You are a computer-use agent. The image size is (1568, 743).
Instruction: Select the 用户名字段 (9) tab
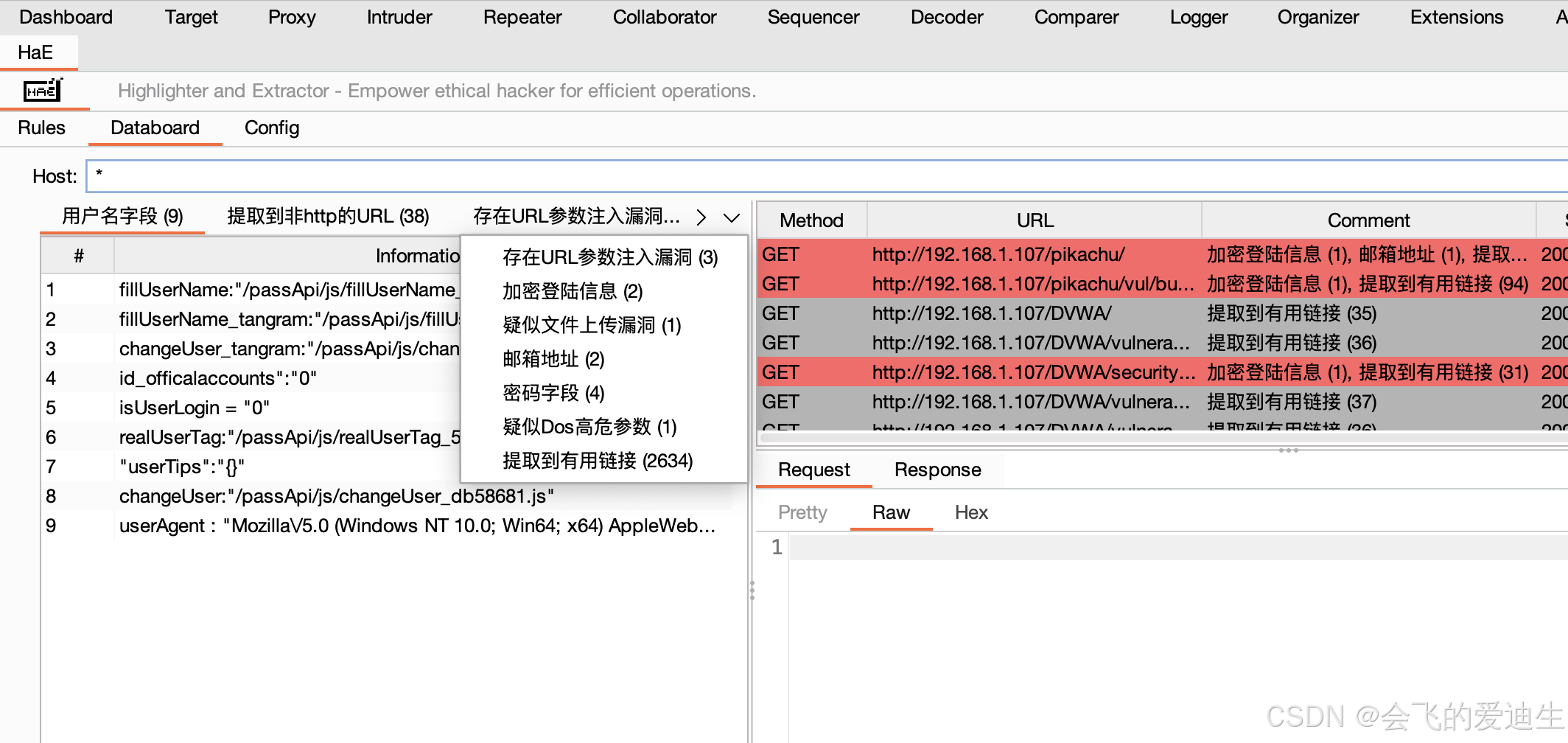(122, 216)
